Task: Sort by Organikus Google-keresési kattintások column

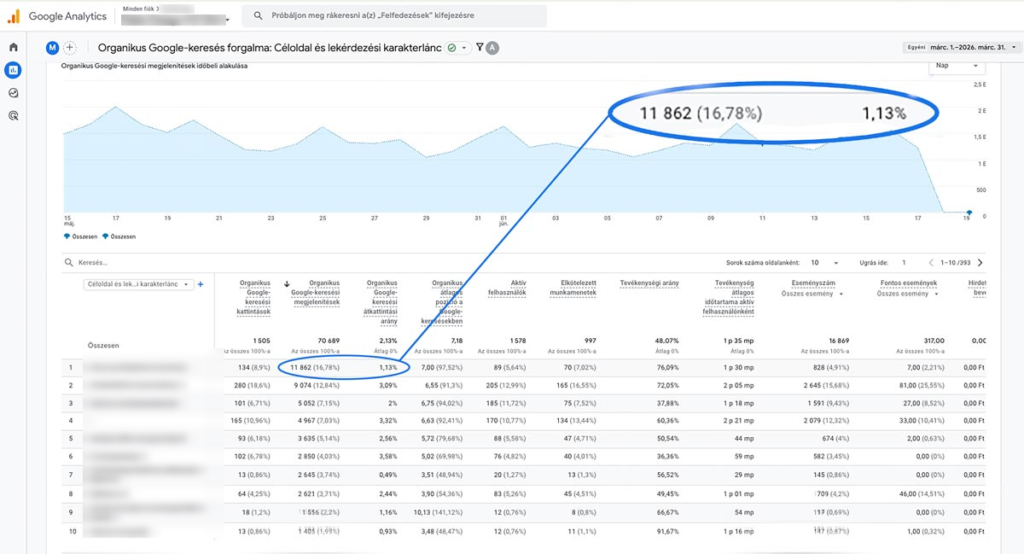Action: pyautogui.click(x=254, y=297)
